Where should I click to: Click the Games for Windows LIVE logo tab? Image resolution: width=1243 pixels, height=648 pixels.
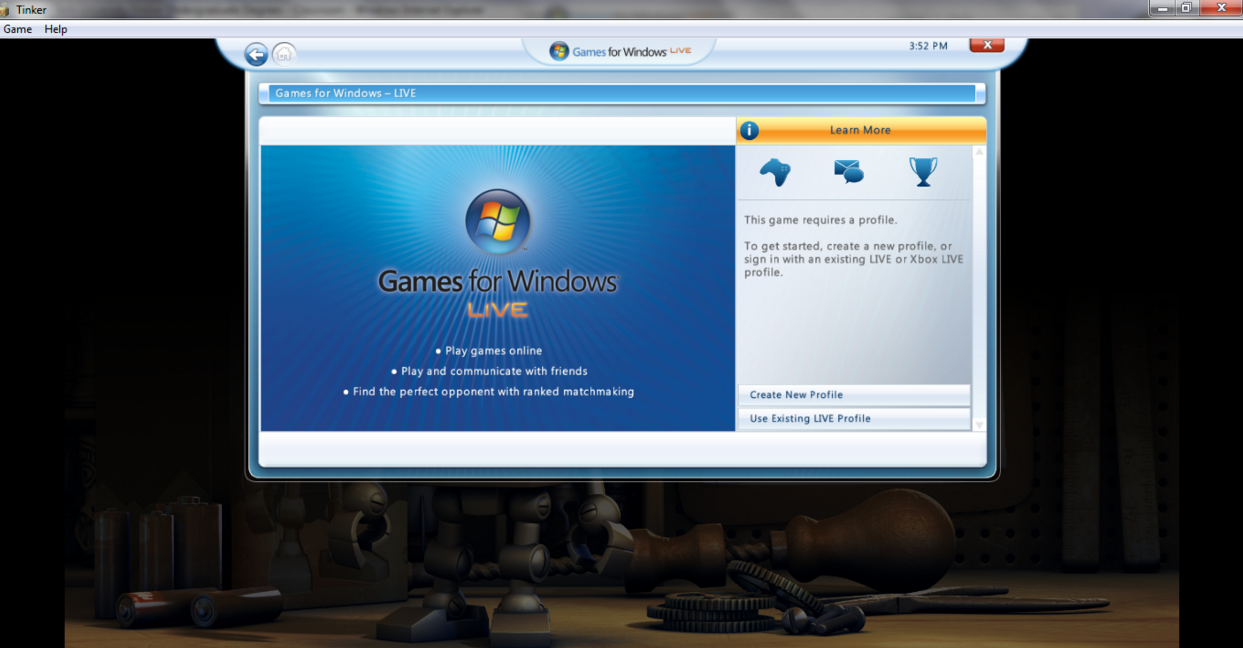(x=620, y=52)
